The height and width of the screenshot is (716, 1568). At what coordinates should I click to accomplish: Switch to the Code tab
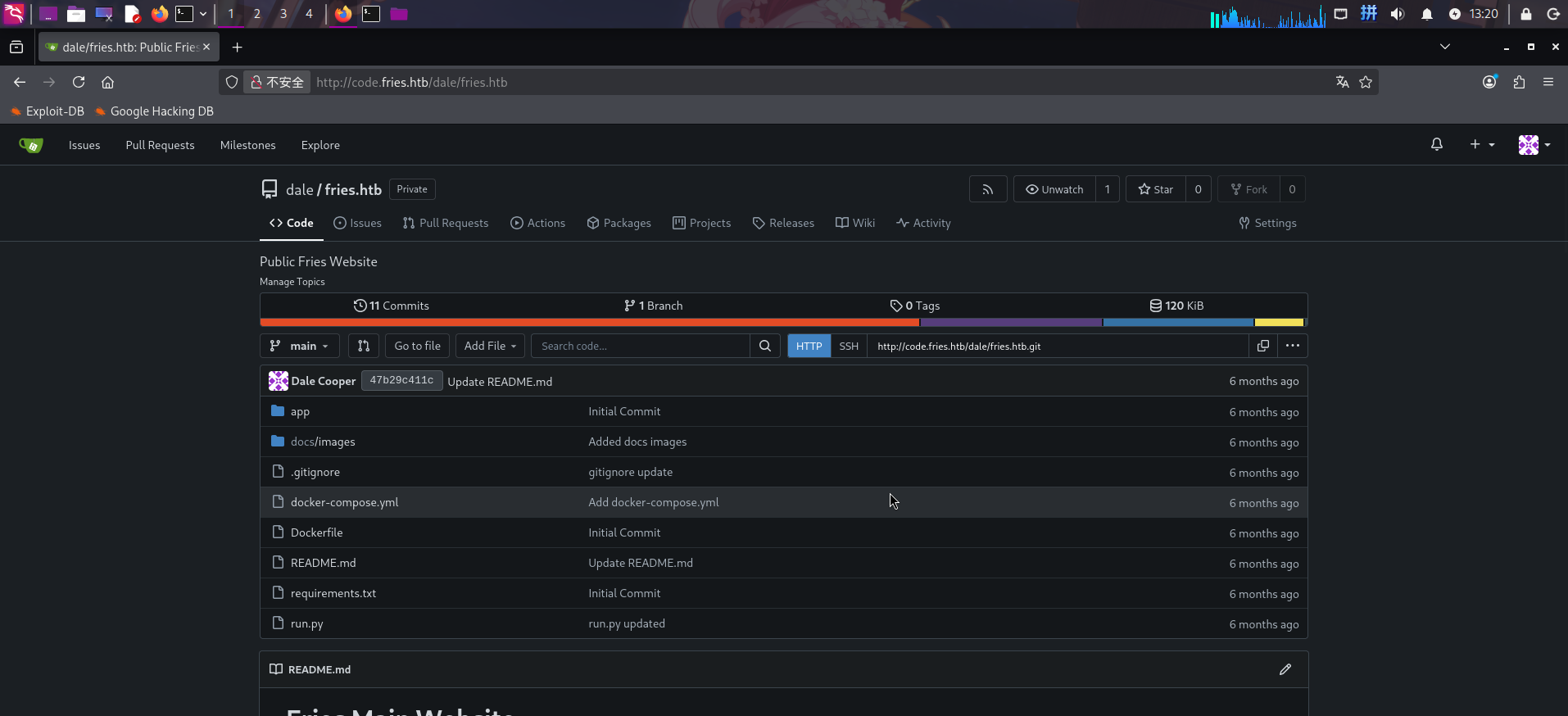[292, 223]
